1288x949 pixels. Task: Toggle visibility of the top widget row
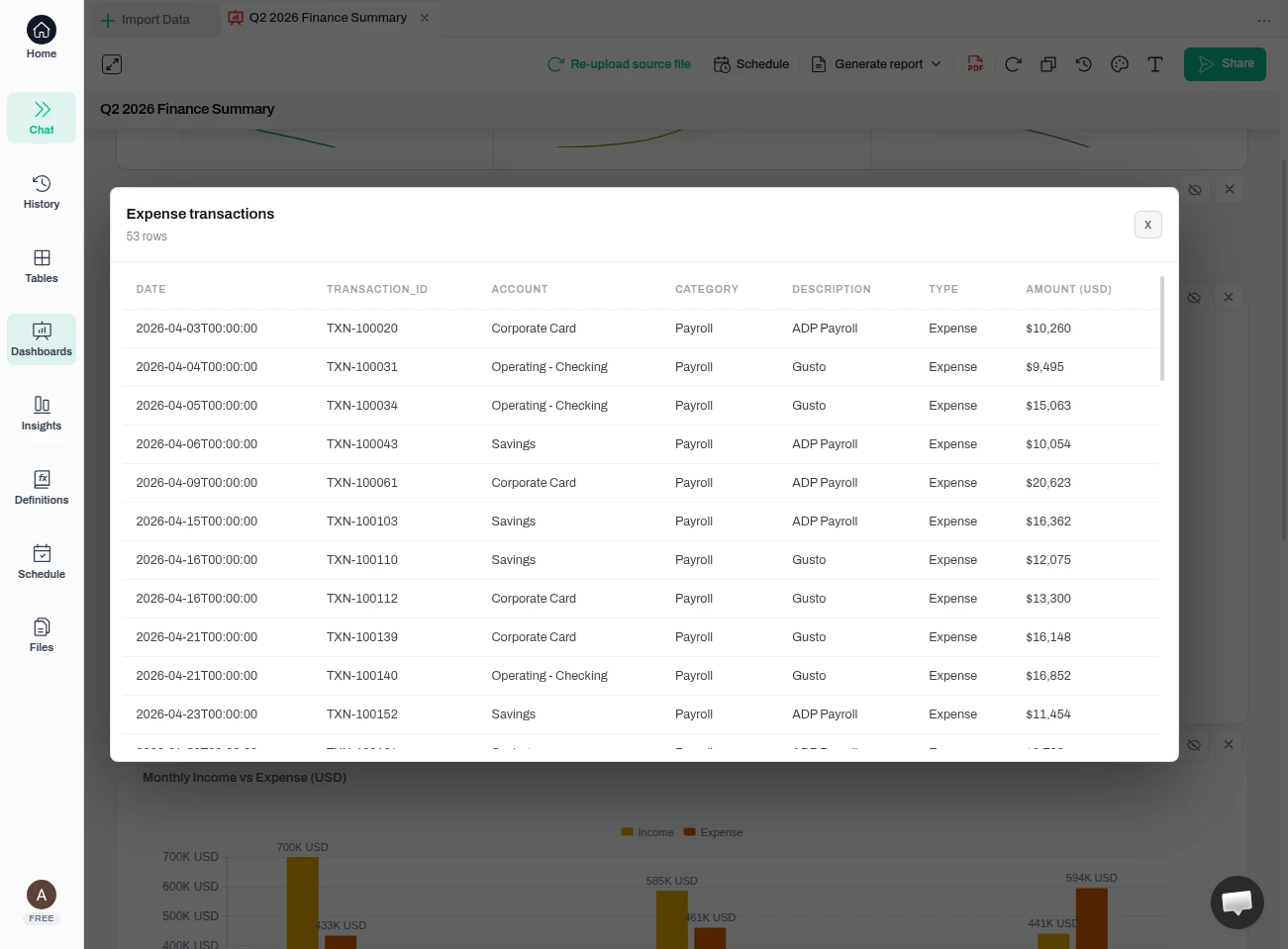pyautogui.click(x=1195, y=189)
